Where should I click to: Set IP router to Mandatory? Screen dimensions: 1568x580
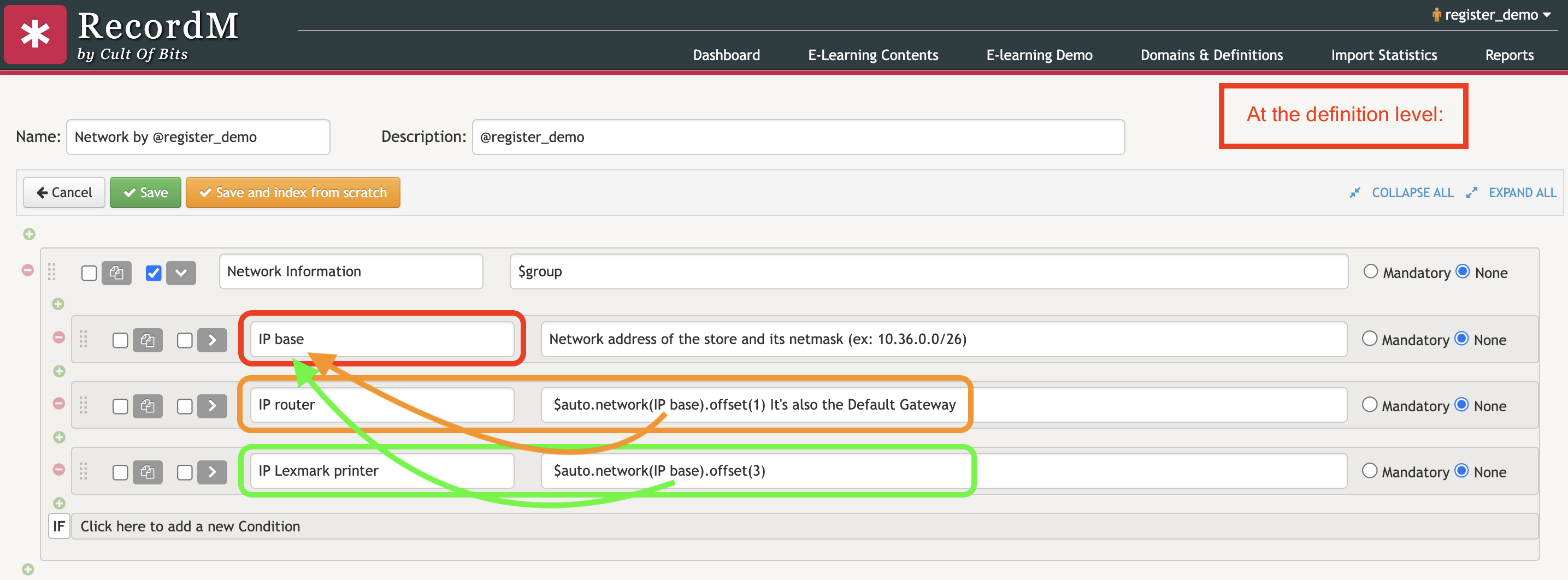[1370, 405]
